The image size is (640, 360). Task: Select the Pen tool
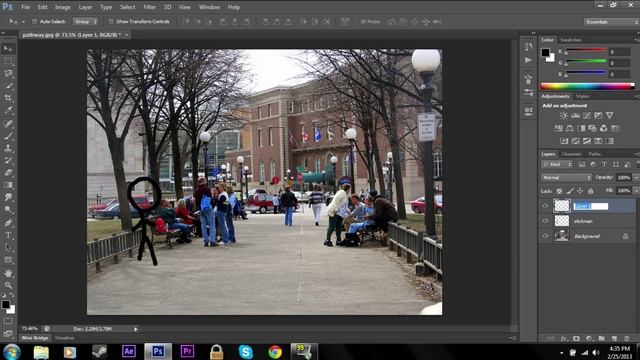point(9,223)
